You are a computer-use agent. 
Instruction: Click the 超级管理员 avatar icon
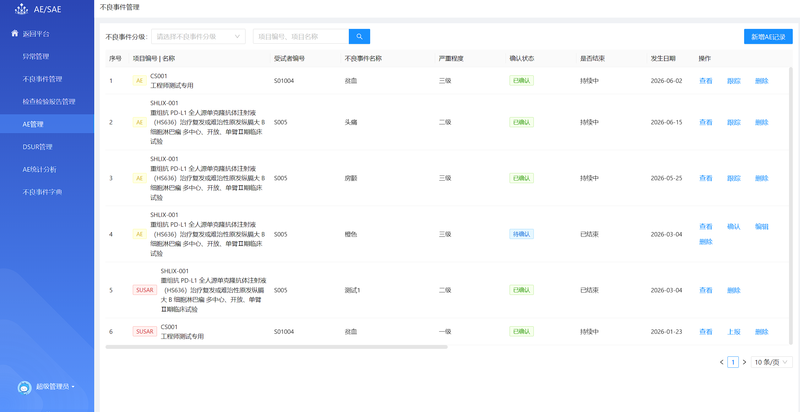coord(24,387)
